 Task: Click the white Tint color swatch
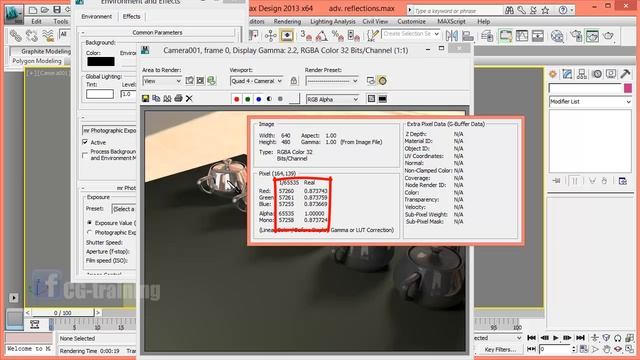pos(100,94)
